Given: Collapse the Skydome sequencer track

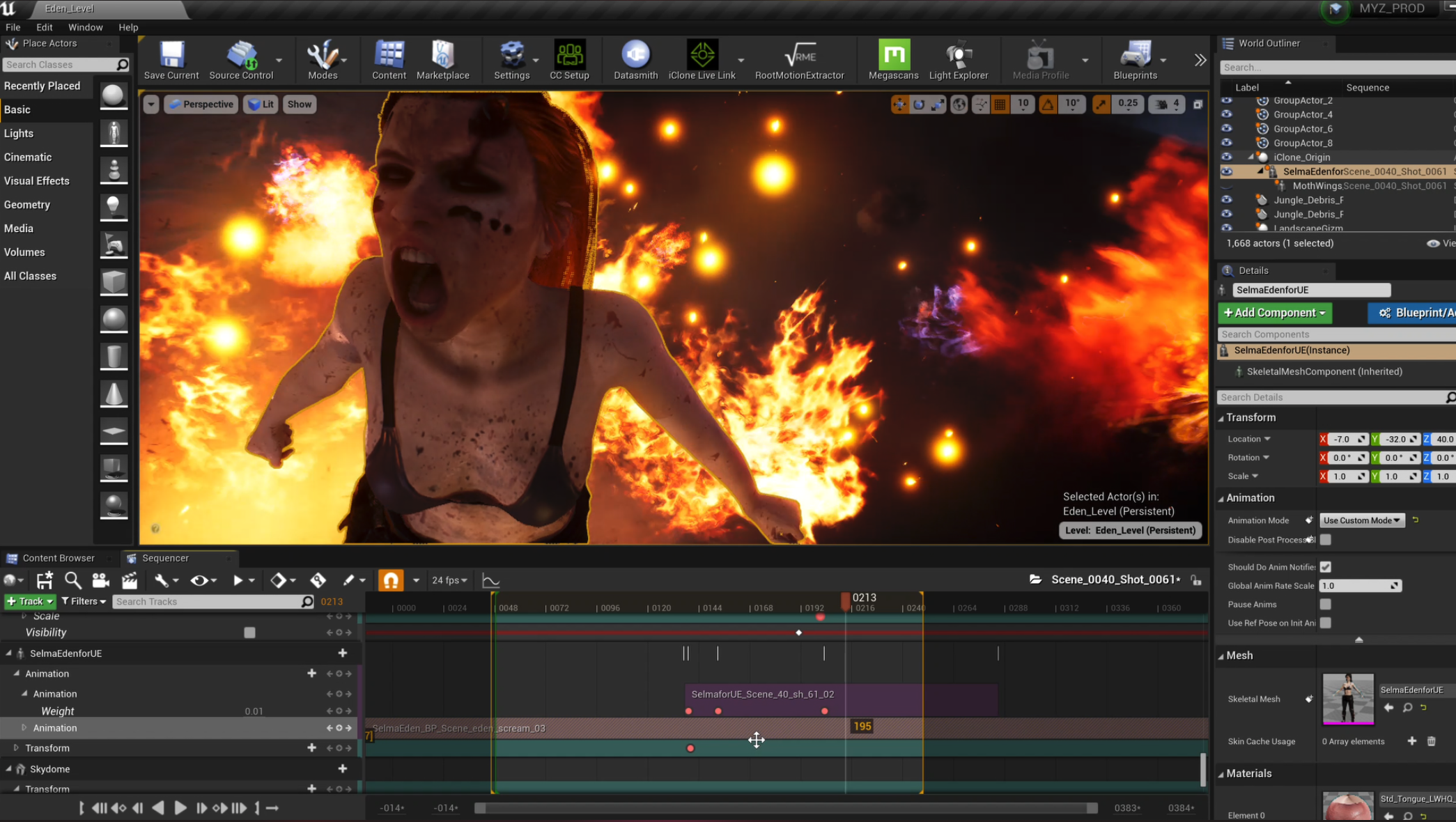Looking at the screenshot, I should coord(8,769).
